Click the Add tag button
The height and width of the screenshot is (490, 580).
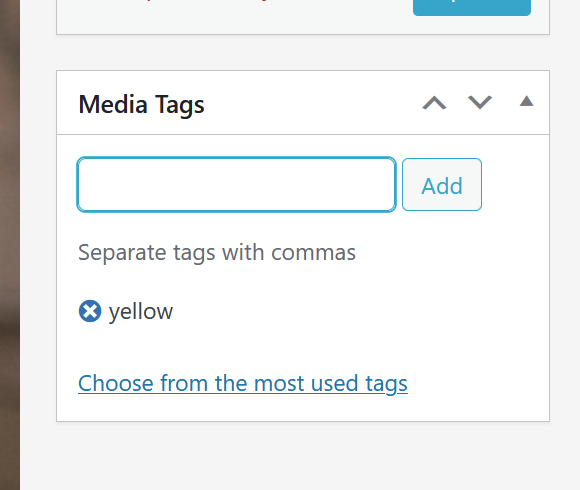(x=442, y=185)
